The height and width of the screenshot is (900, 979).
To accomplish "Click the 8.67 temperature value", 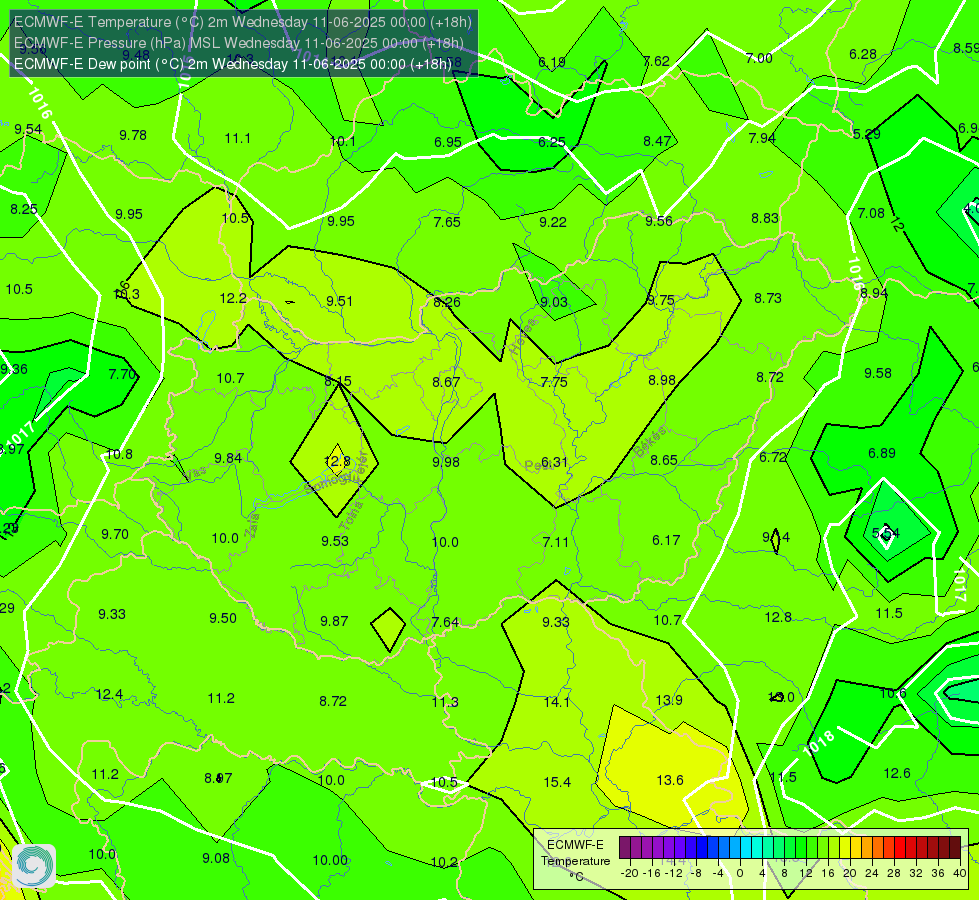I will point(446,382).
